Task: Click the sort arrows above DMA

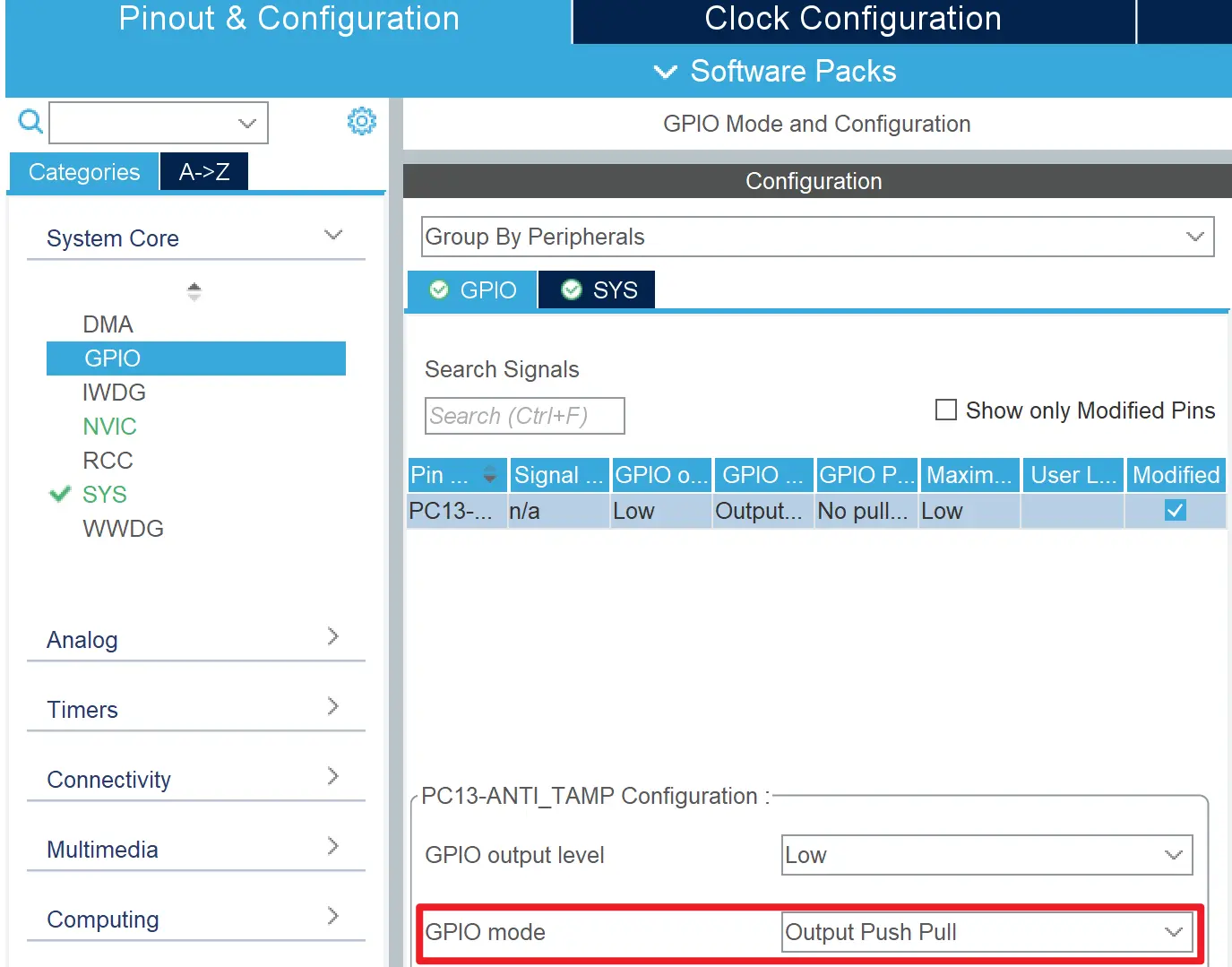Action: click(x=194, y=291)
